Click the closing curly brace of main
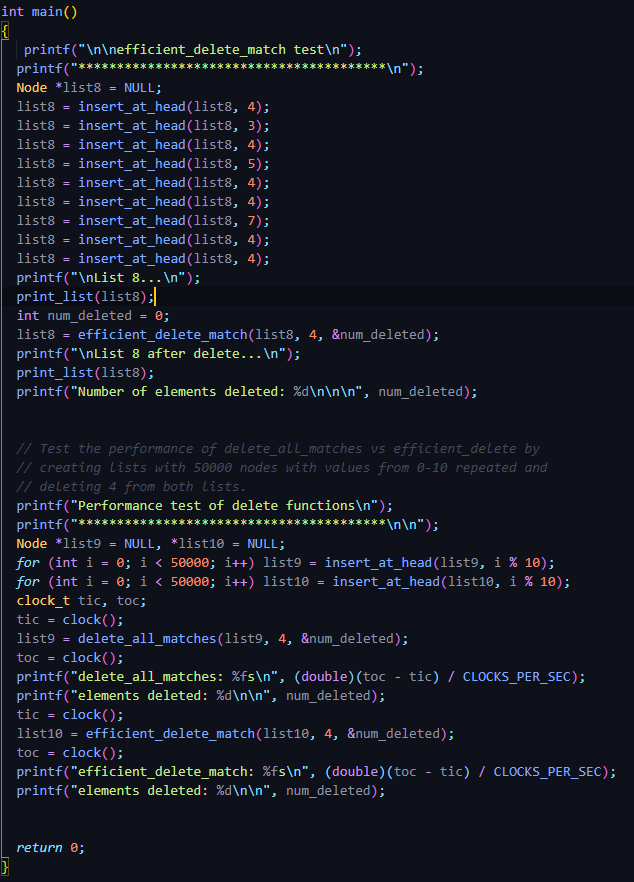 (x=5, y=867)
